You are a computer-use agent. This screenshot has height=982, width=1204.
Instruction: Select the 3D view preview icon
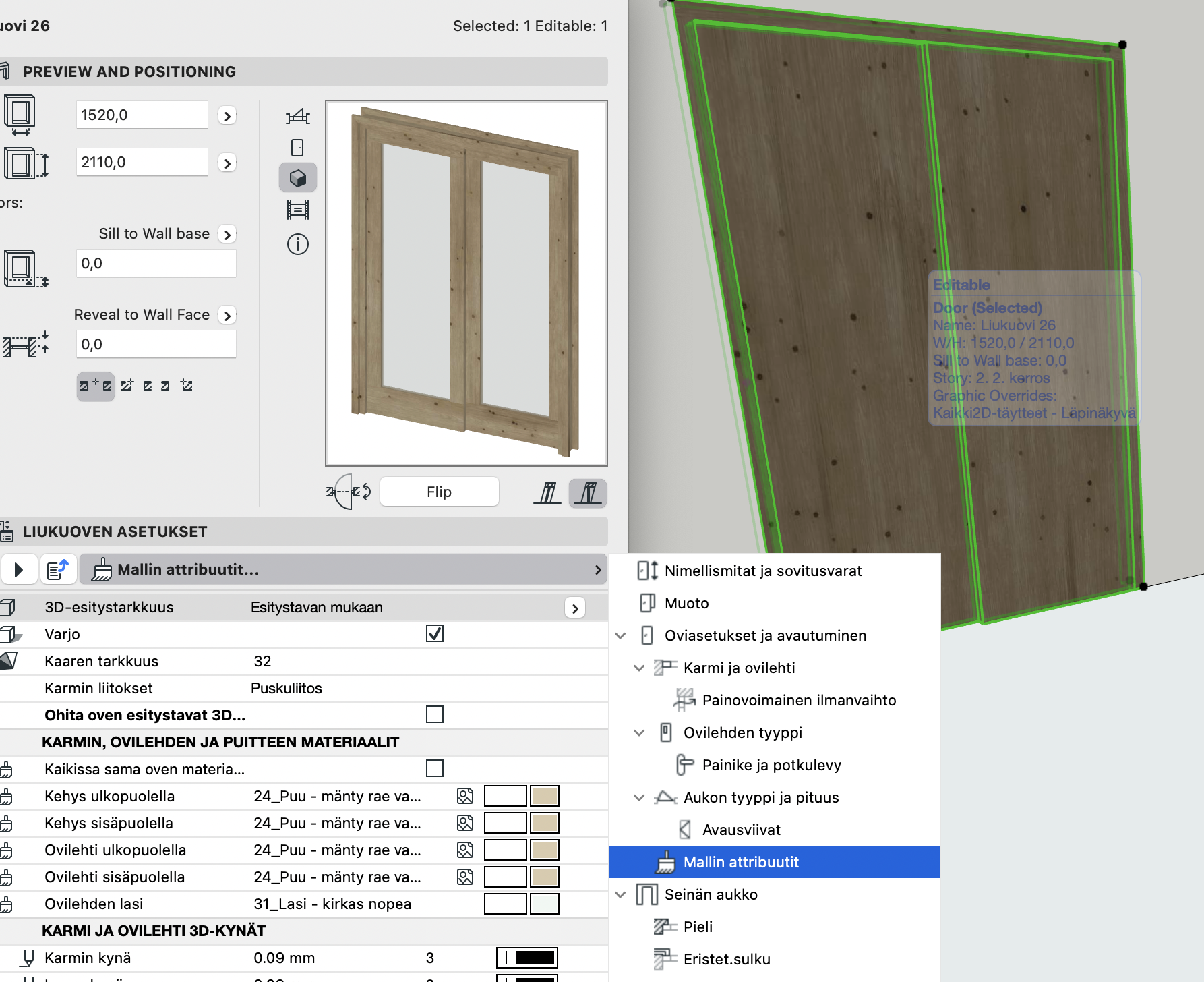[x=297, y=178]
